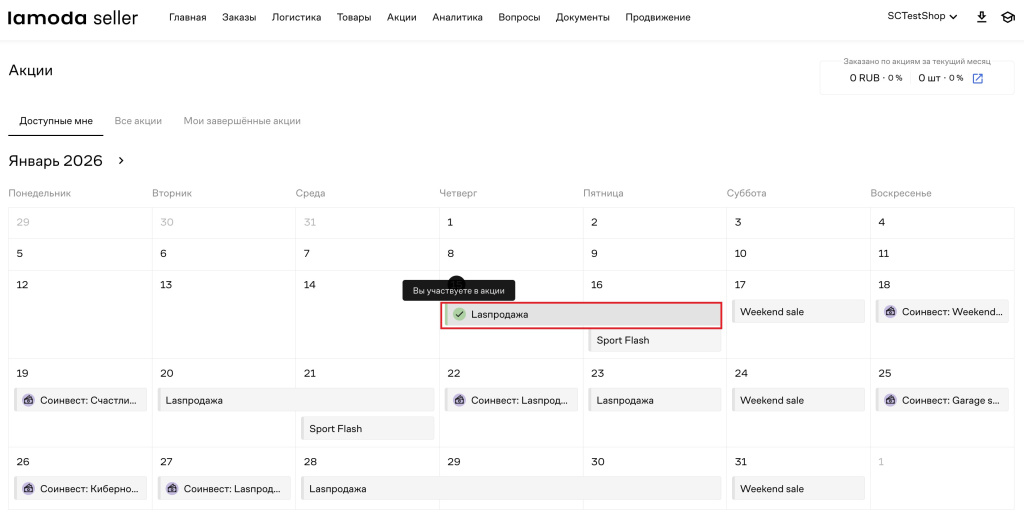Click the lamoda seller logo
The height and width of the screenshot is (526, 1024).
click(x=73, y=17)
